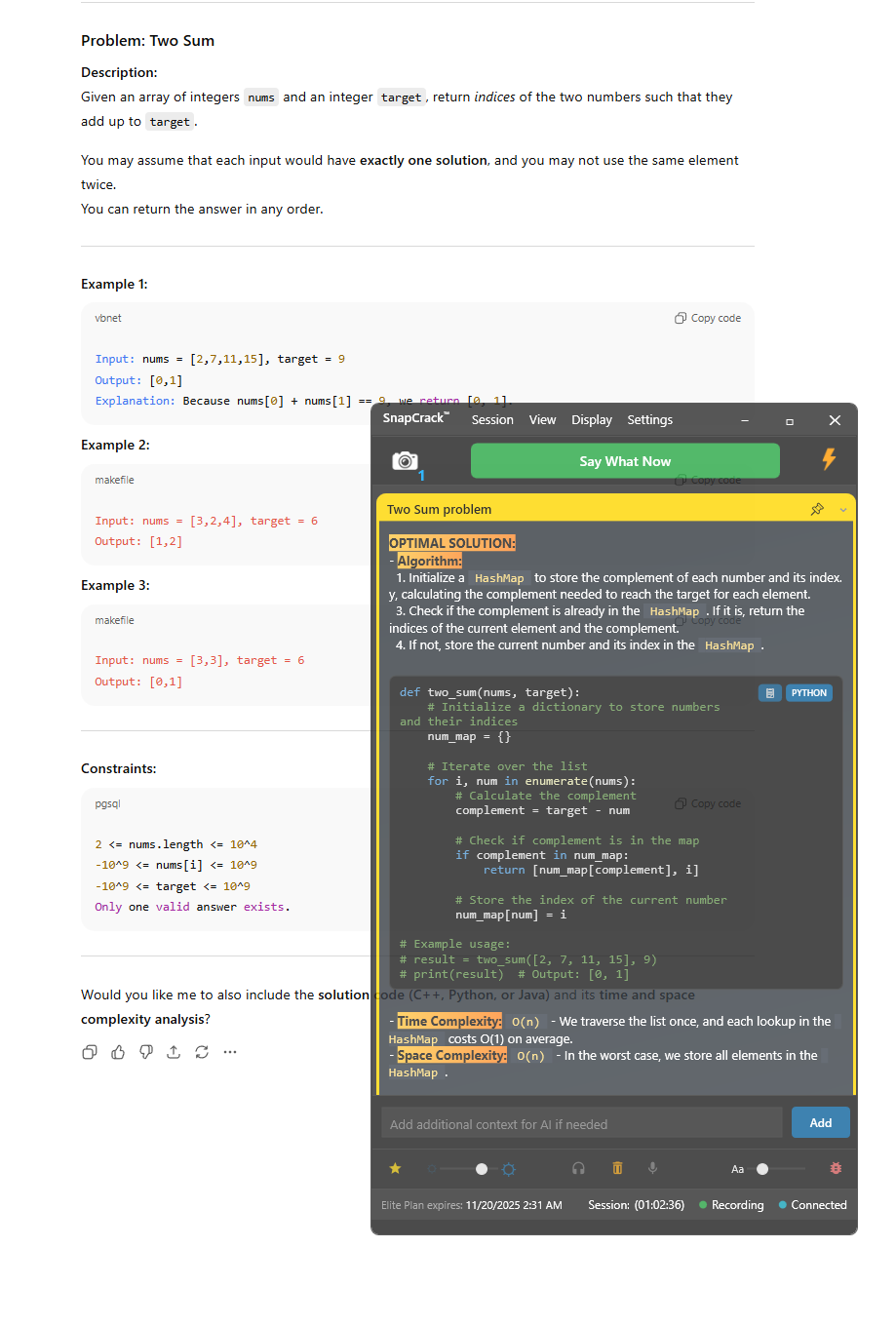Copy the Python code via clipboard icon
Screen dimensions: 896x1326
pyautogui.click(x=769, y=692)
